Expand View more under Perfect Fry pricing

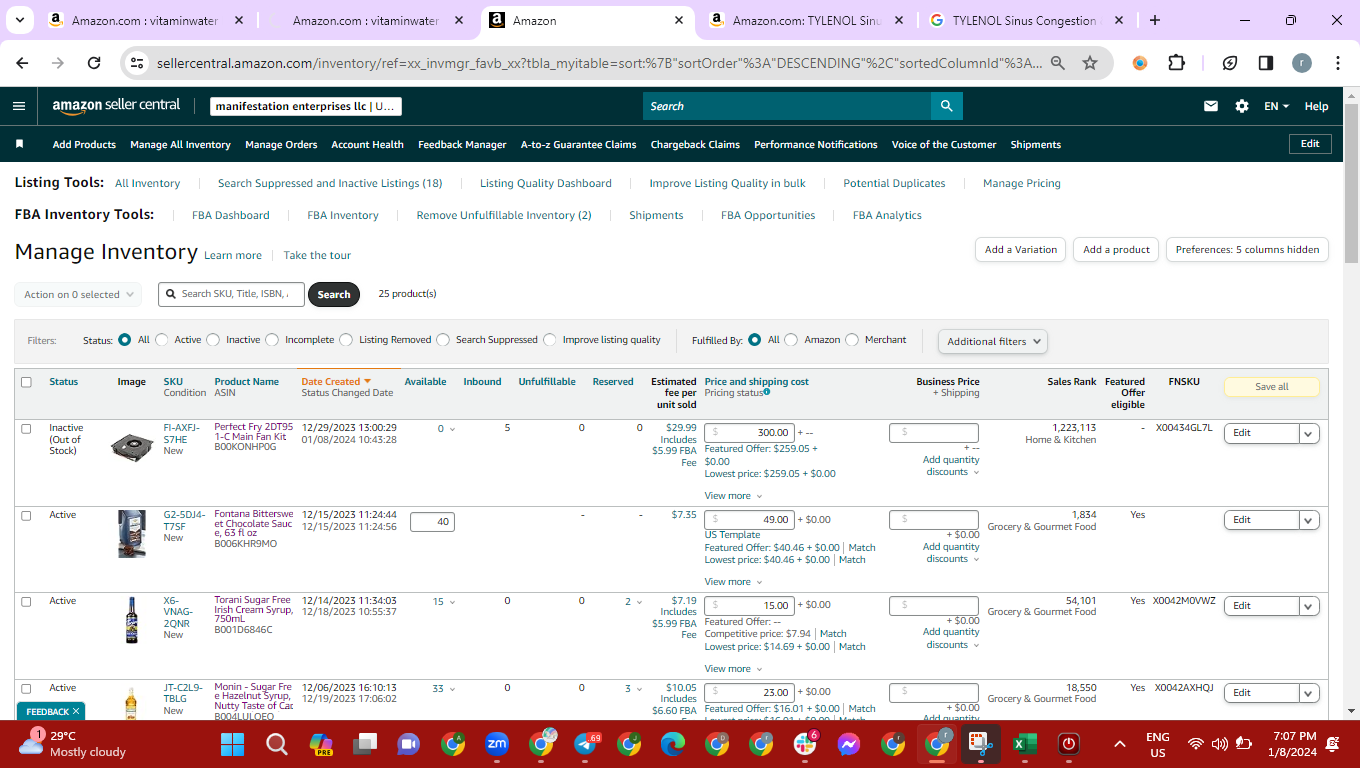pyautogui.click(x=733, y=496)
